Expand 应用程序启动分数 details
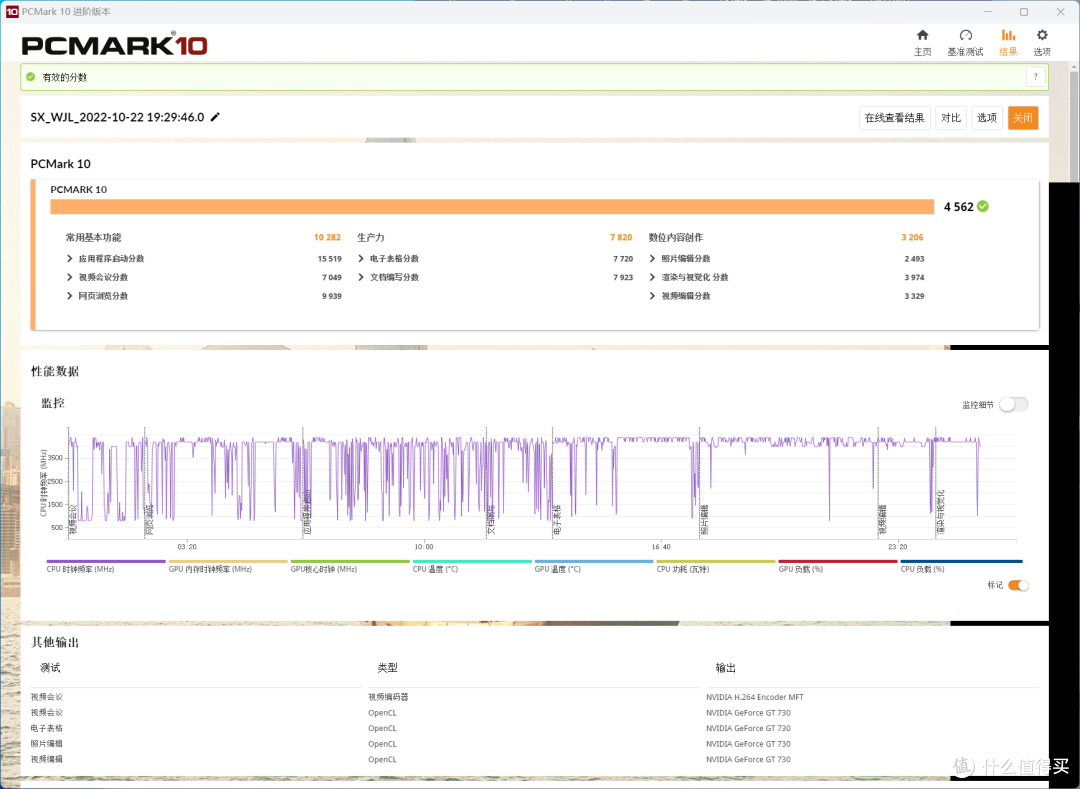This screenshot has width=1080, height=789. point(70,259)
